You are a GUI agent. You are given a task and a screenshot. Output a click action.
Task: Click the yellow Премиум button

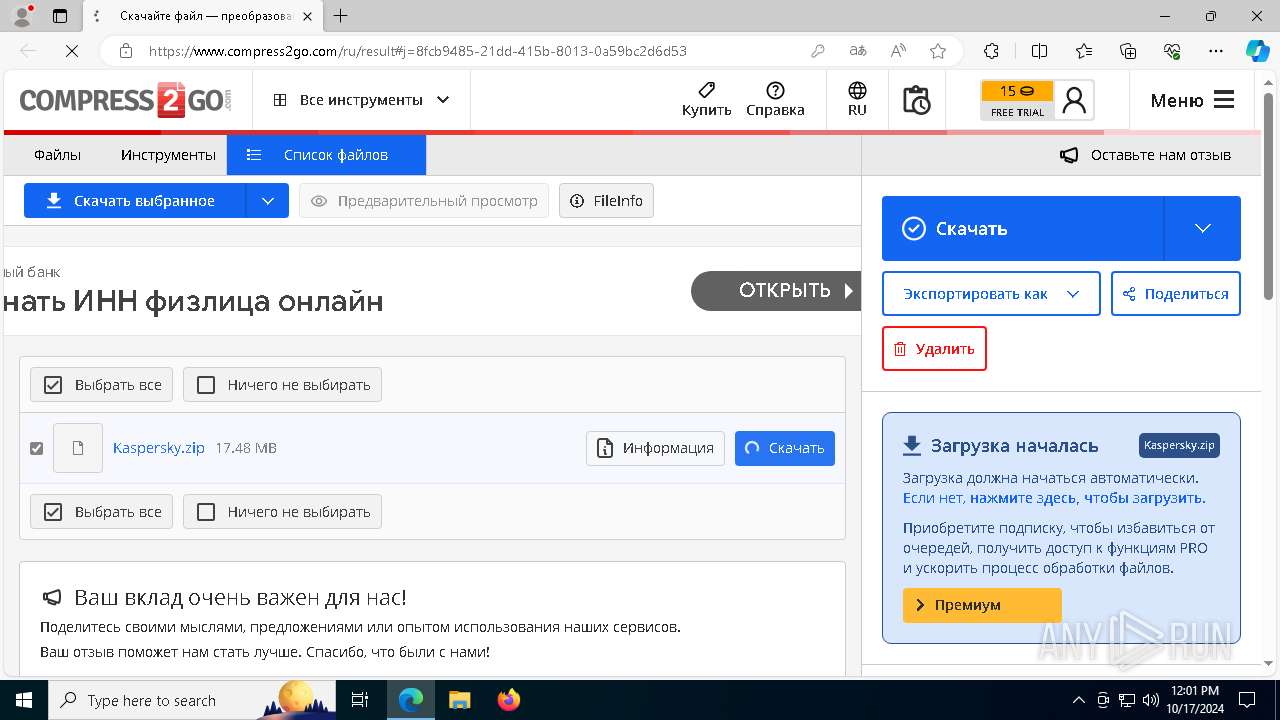[x=982, y=605]
